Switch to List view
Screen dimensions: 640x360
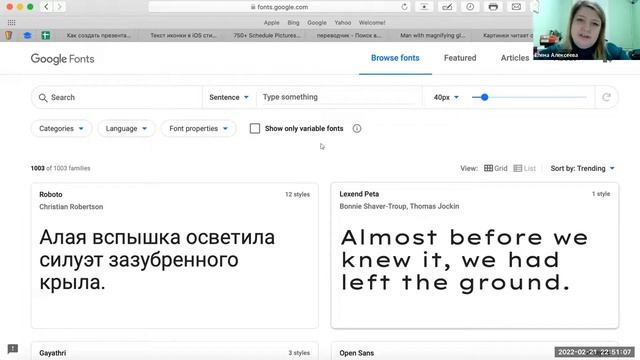524,168
